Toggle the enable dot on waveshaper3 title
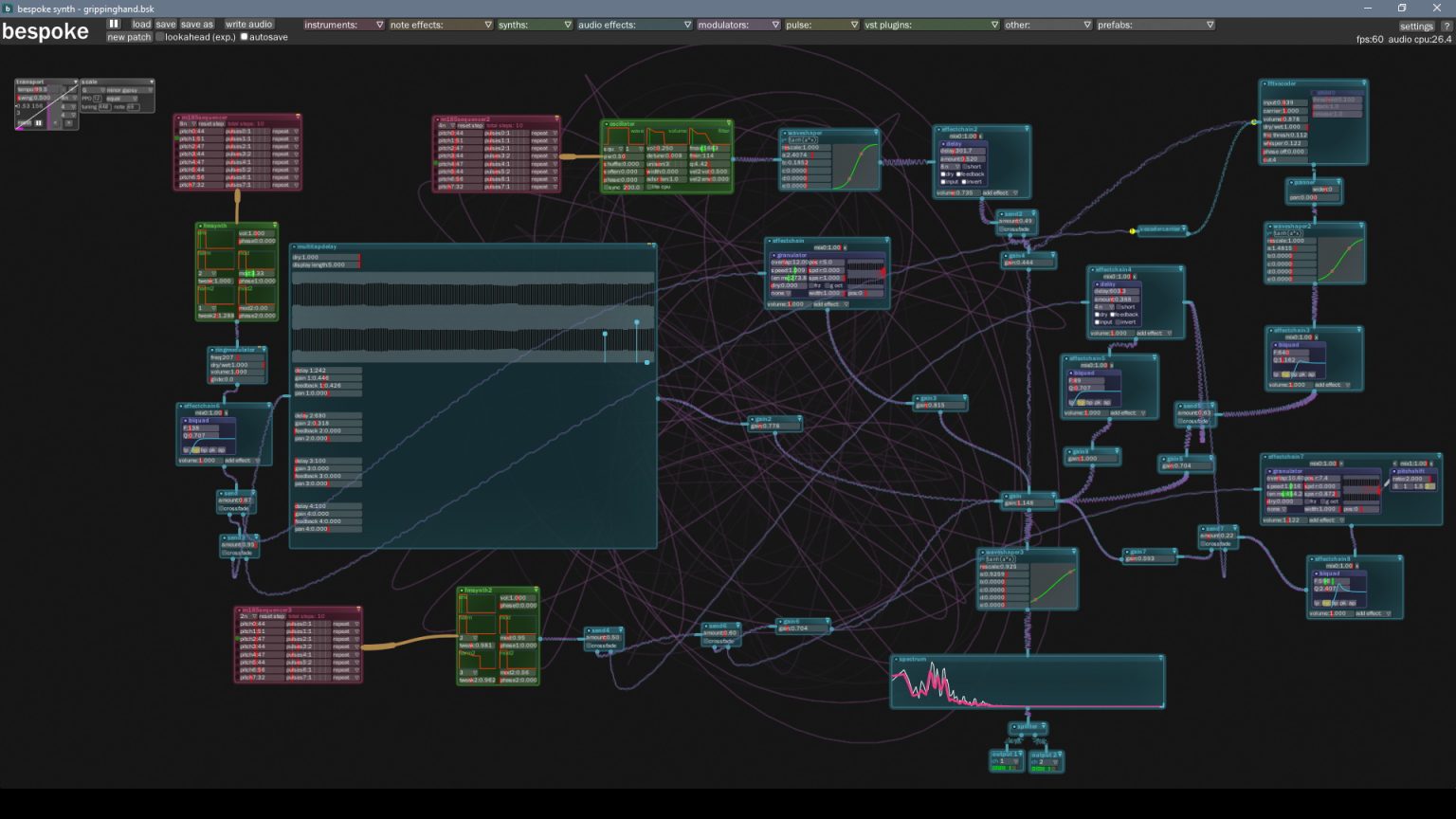The image size is (1456, 819). pos(982,552)
